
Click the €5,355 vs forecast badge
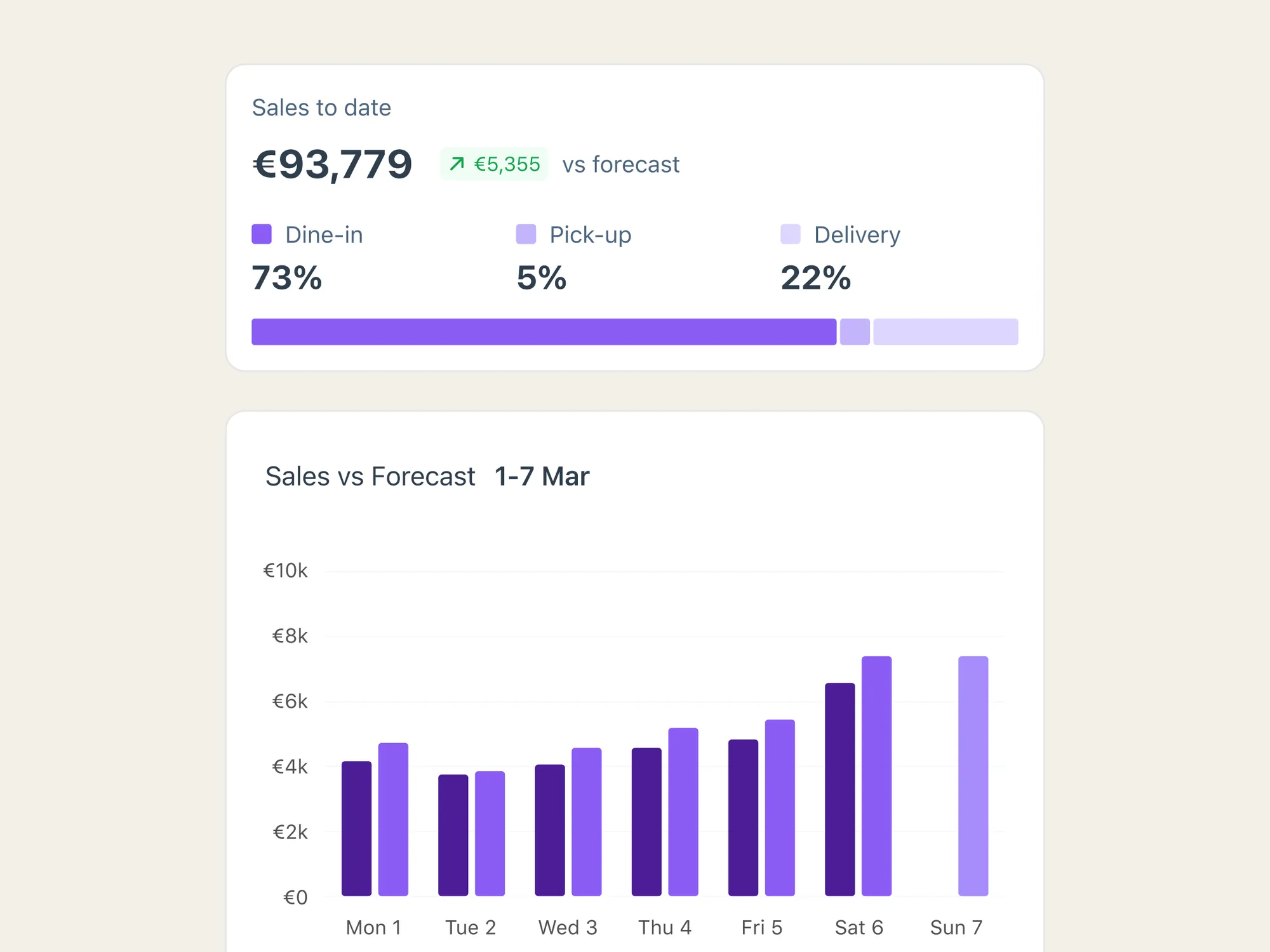(495, 164)
